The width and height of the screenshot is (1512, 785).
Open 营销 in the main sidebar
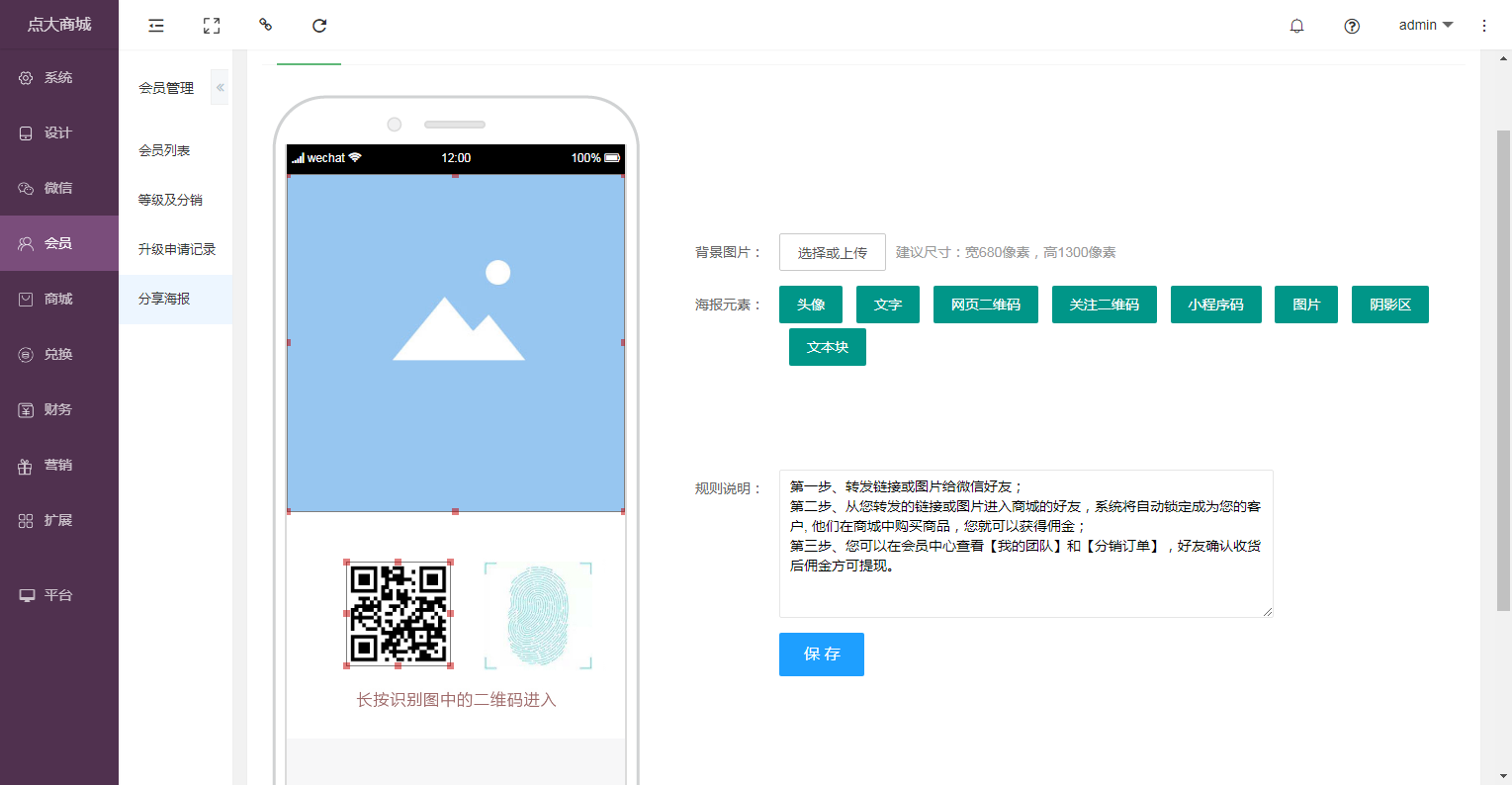59,465
